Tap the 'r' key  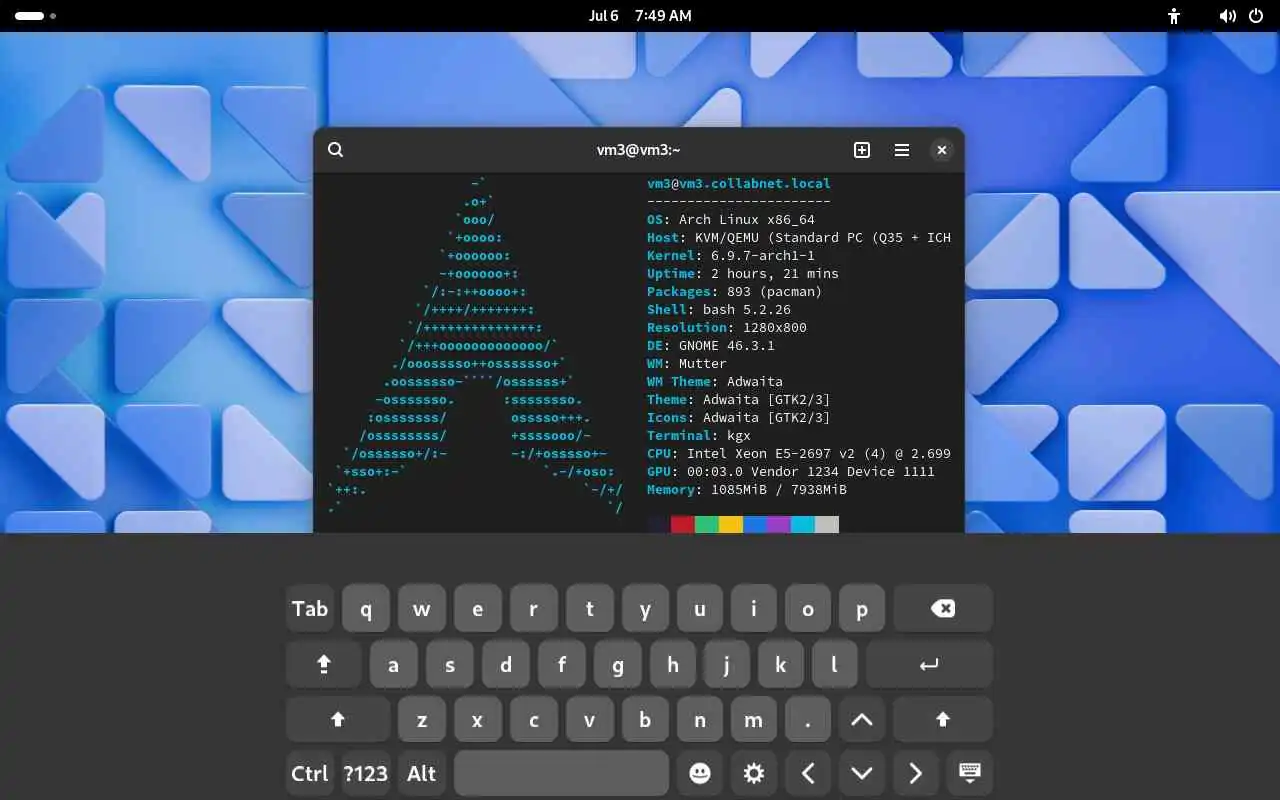533,608
